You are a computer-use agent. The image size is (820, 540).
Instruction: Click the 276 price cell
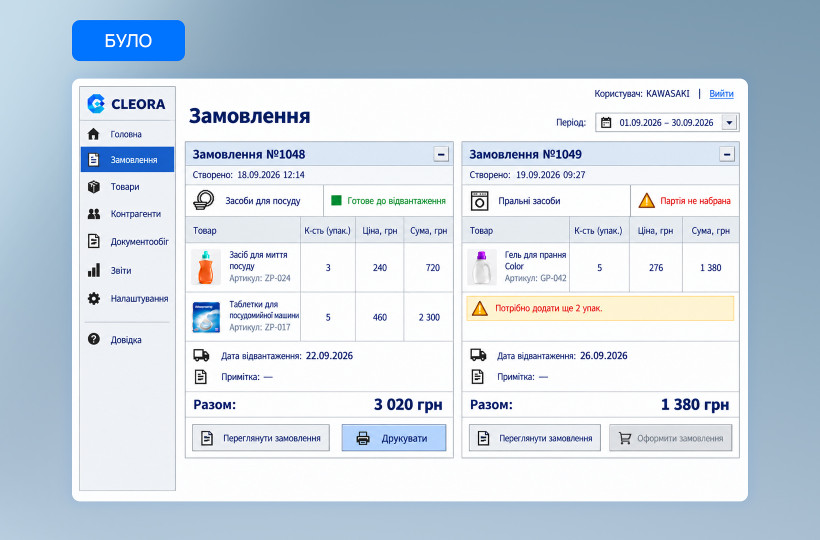tap(656, 268)
